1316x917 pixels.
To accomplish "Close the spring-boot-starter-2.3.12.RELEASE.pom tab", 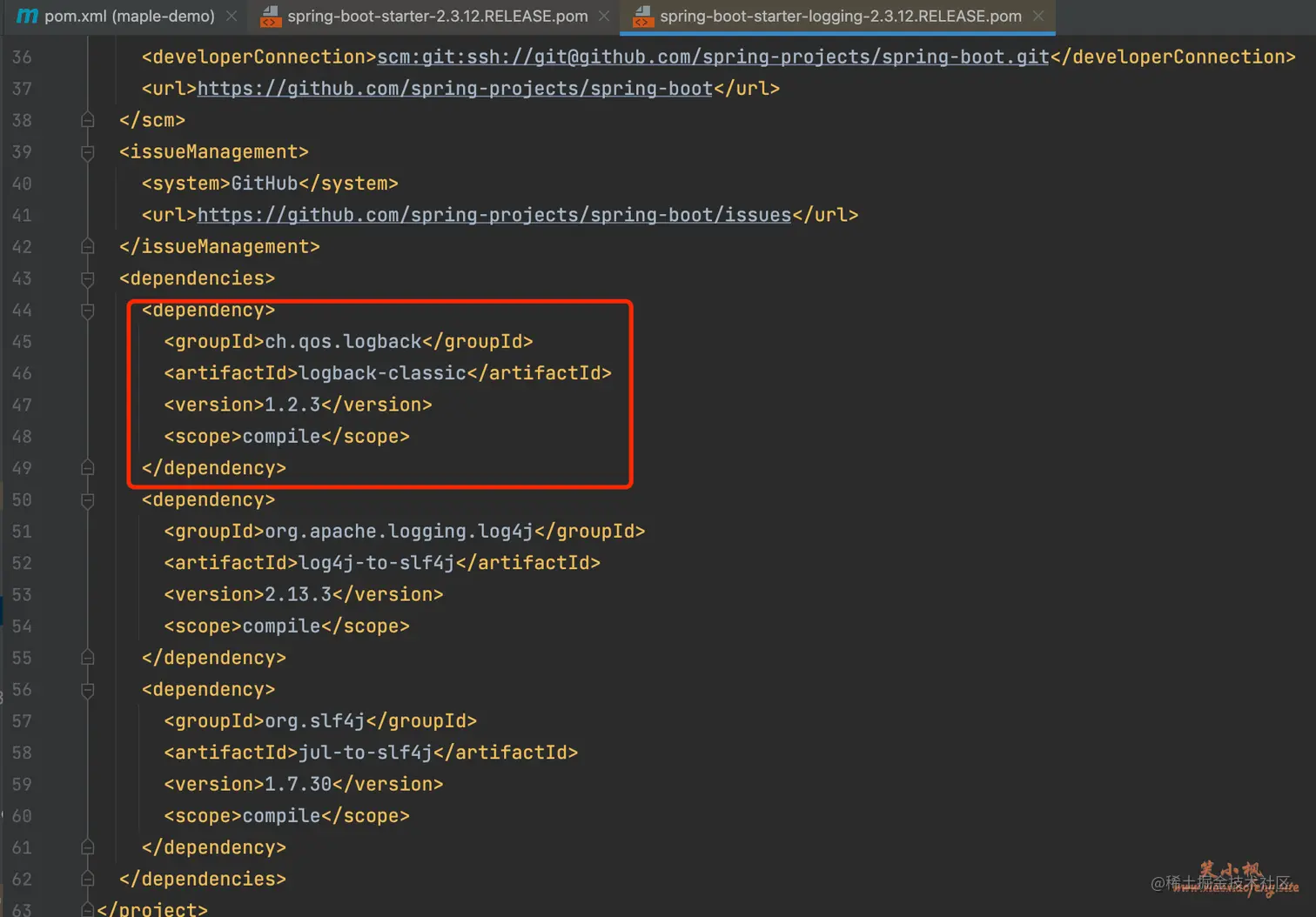I will (604, 16).
